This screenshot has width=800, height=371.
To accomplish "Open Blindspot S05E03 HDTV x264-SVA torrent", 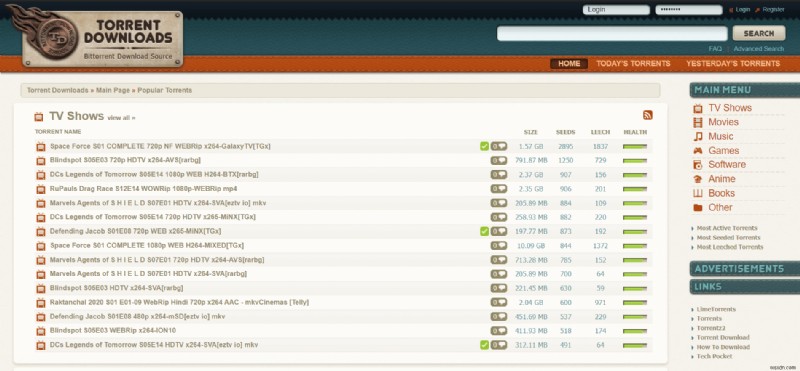I will pyautogui.click(x=116, y=288).
